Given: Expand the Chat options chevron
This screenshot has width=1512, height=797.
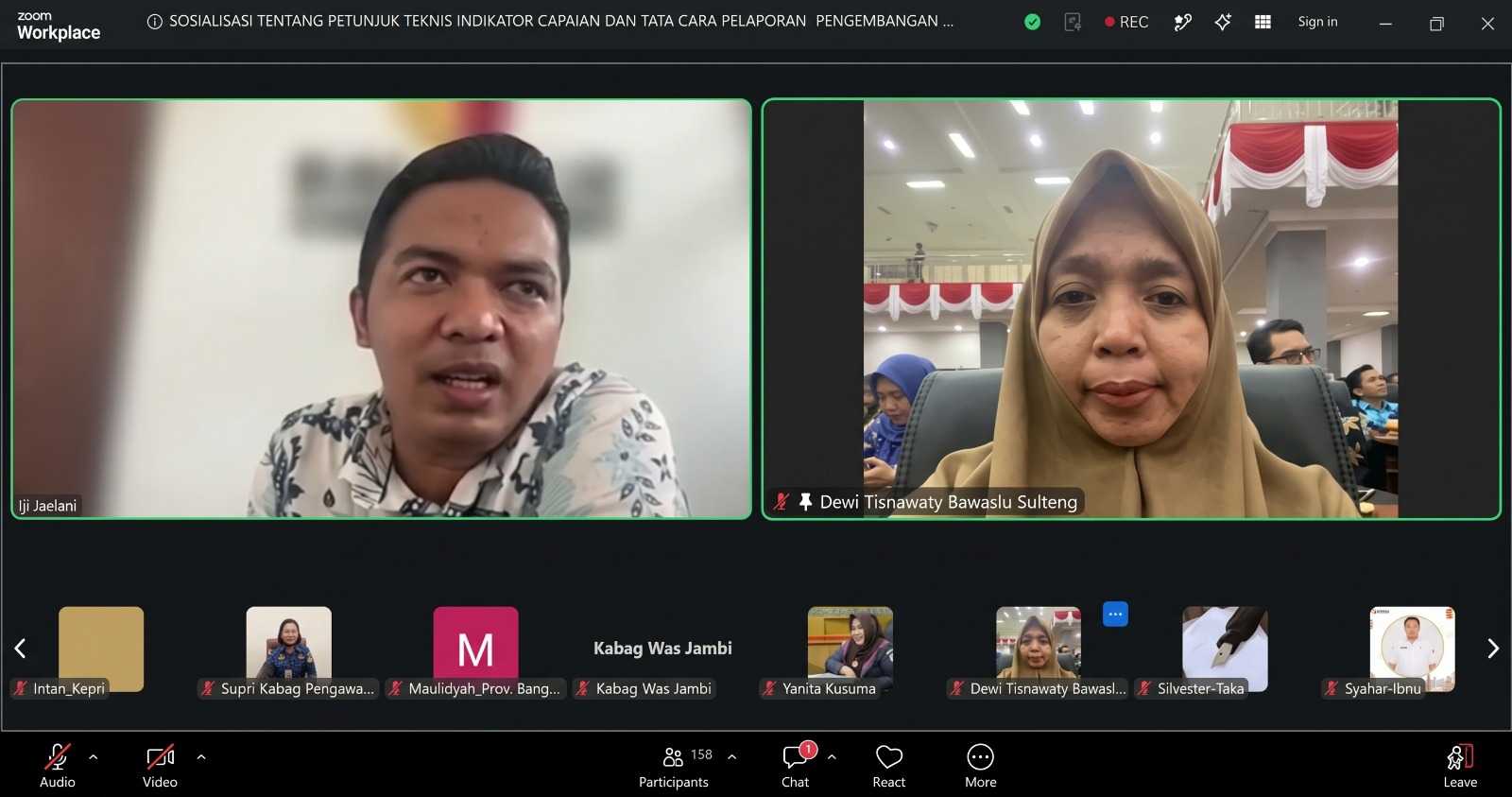Looking at the screenshot, I should click(x=832, y=756).
